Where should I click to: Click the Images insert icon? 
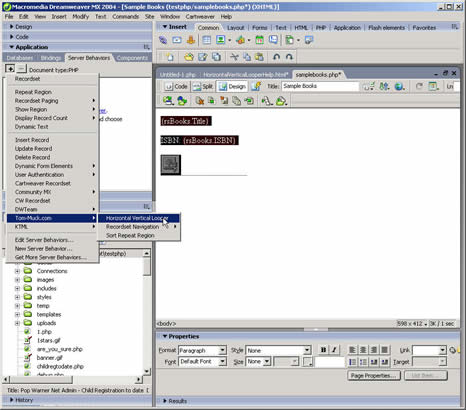pyautogui.click(x=220, y=40)
